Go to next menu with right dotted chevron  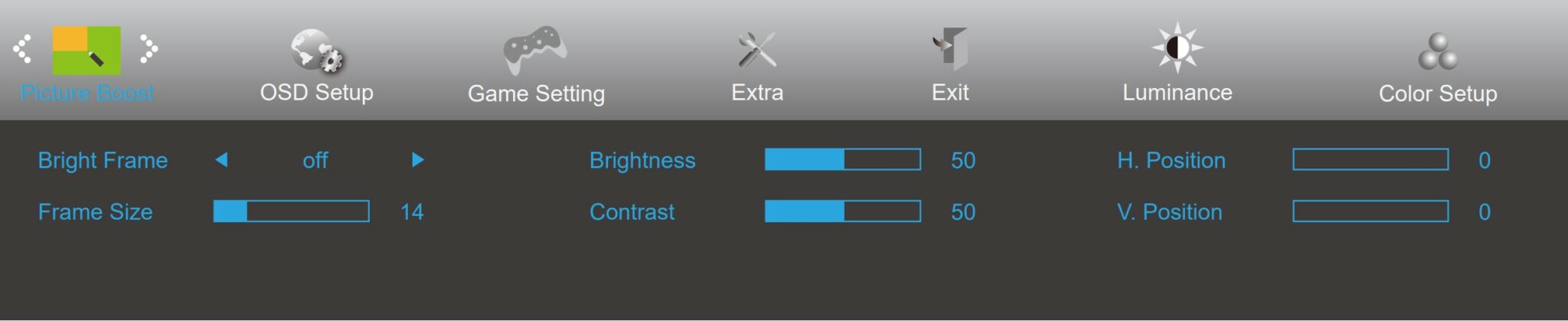149,49
